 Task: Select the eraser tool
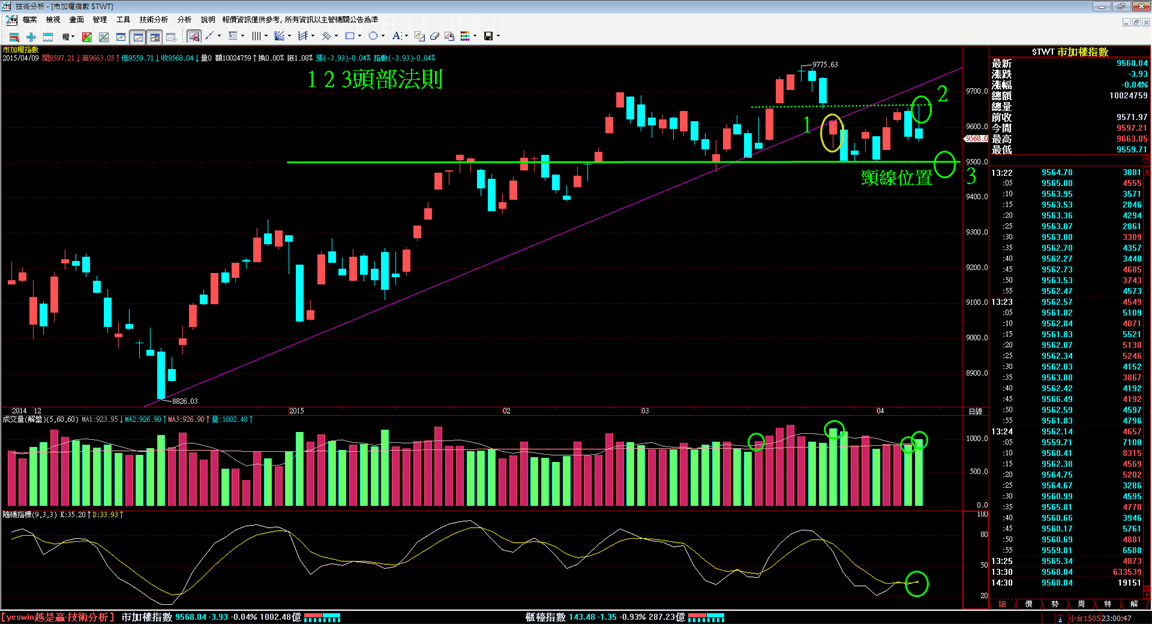[x=434, y=36]
